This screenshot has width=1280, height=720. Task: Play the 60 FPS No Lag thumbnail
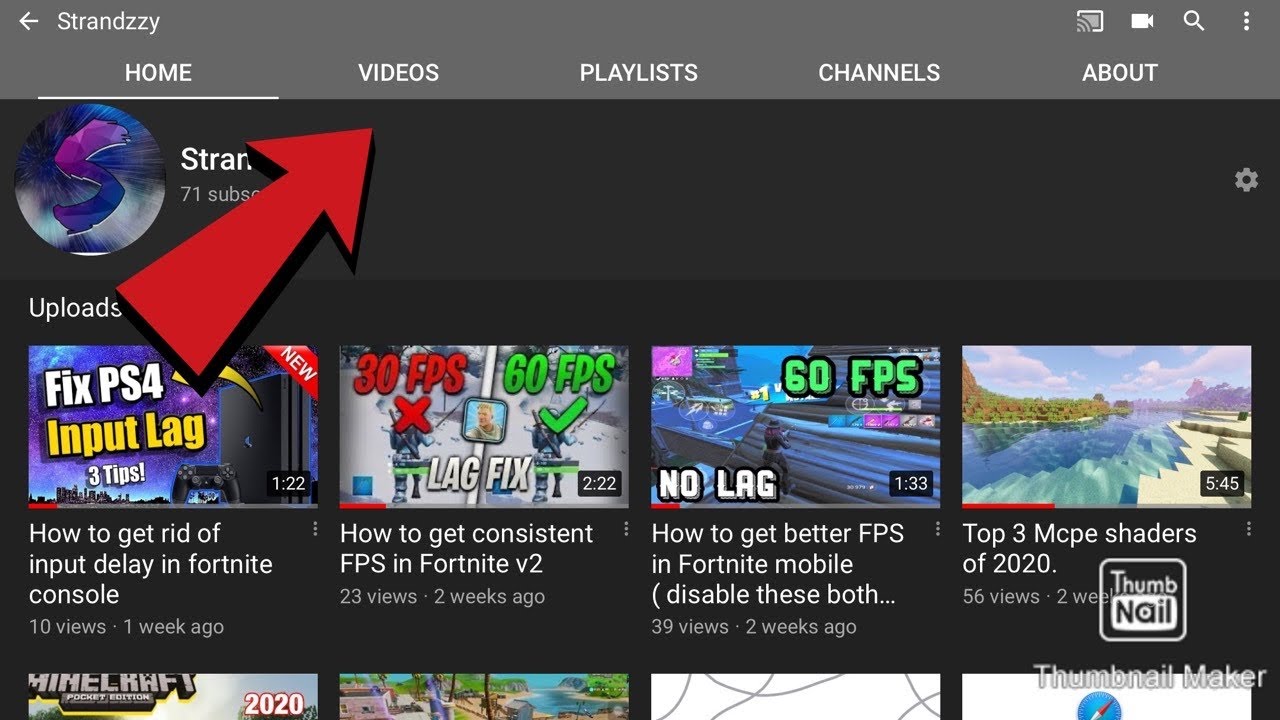pyautogui.click(x=795, y=427)
